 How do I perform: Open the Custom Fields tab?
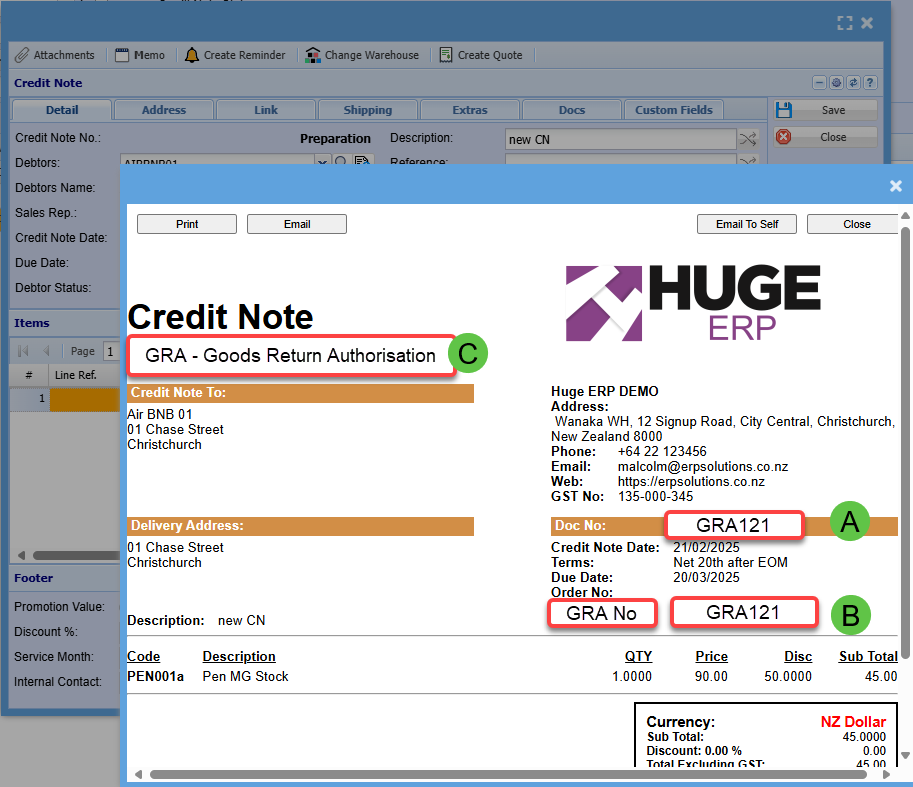[674, 110]
